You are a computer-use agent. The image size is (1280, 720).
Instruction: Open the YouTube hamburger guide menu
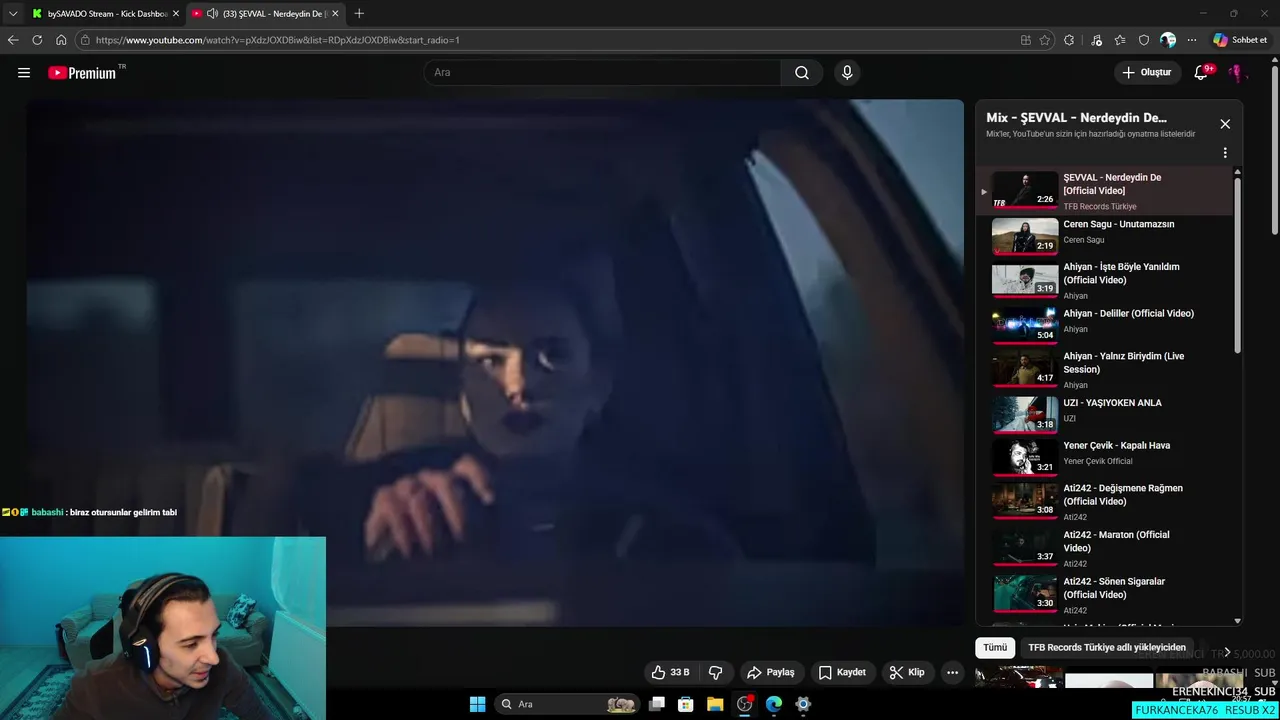tap(24, 72)
